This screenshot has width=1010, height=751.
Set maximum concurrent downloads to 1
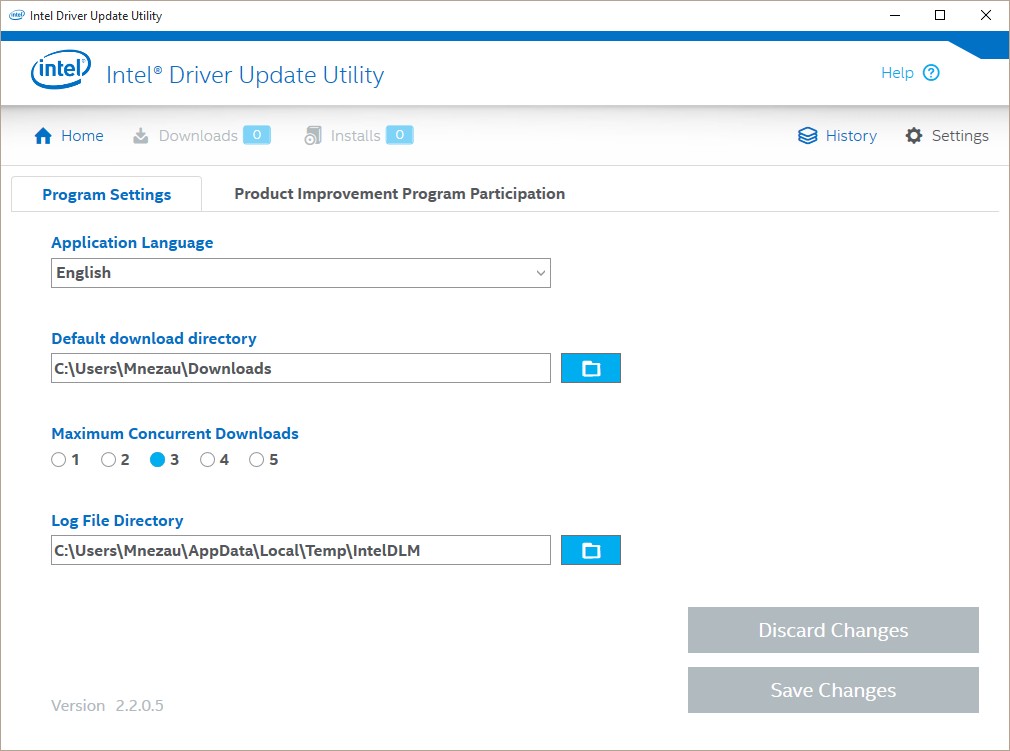tap(59, 460)
